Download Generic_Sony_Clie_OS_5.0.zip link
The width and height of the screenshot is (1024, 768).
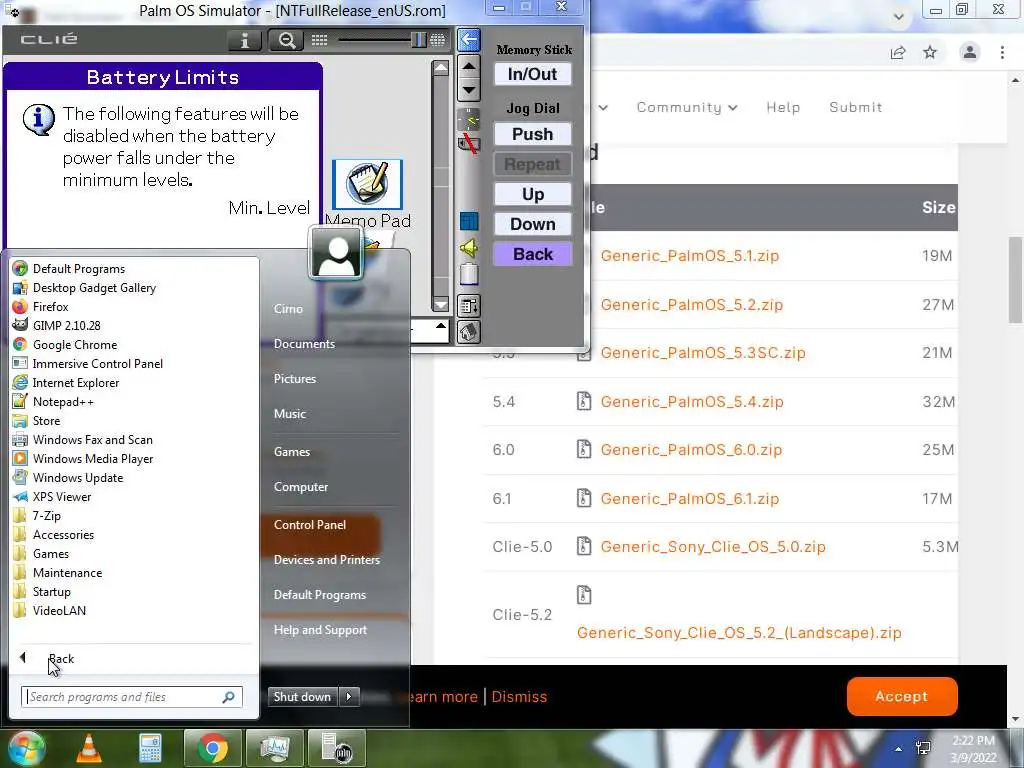(x=712, y=547)
